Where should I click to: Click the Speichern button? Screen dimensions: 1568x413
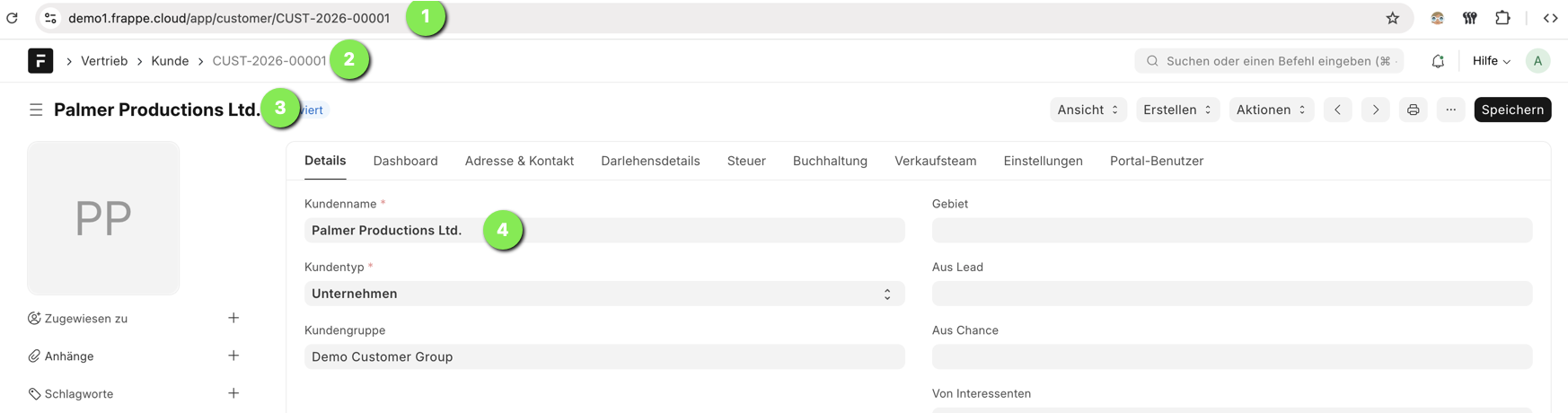(x=1511, y=110)
